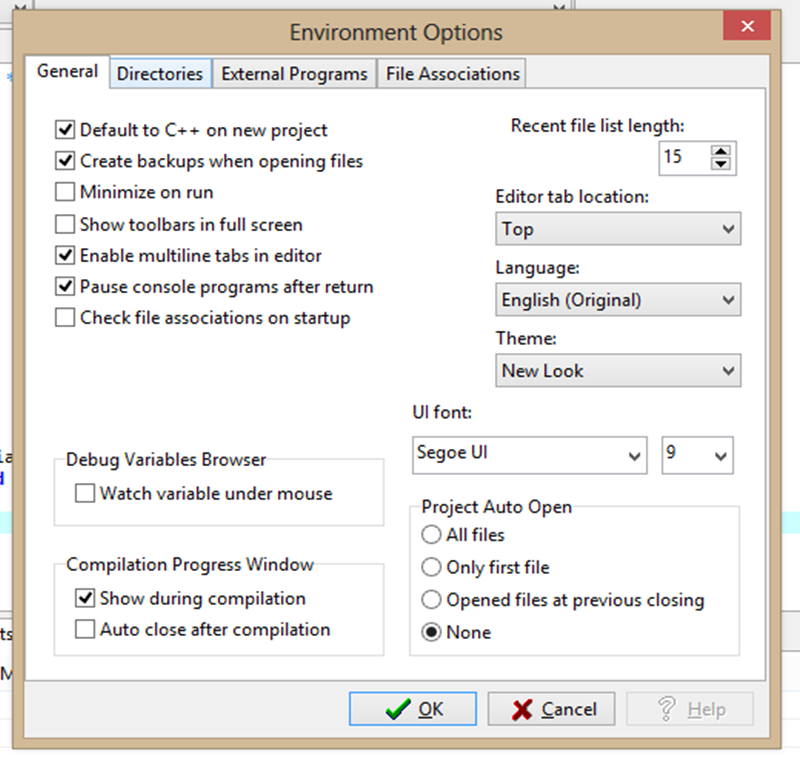Select Only first file option
The image size is (800, 768).
pos(431,567)
